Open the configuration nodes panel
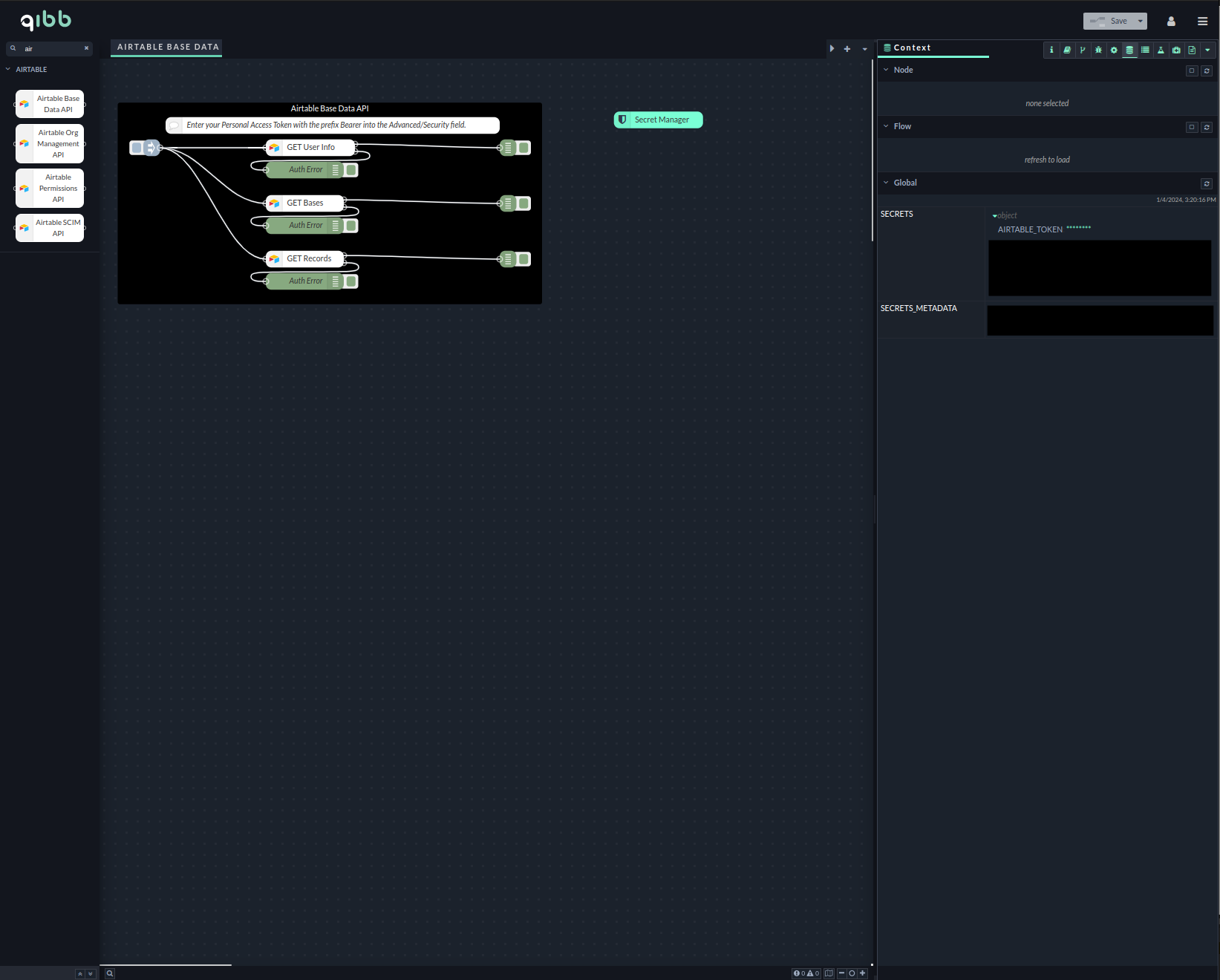Viewport: 1220px width, 980px height. 1113,50
